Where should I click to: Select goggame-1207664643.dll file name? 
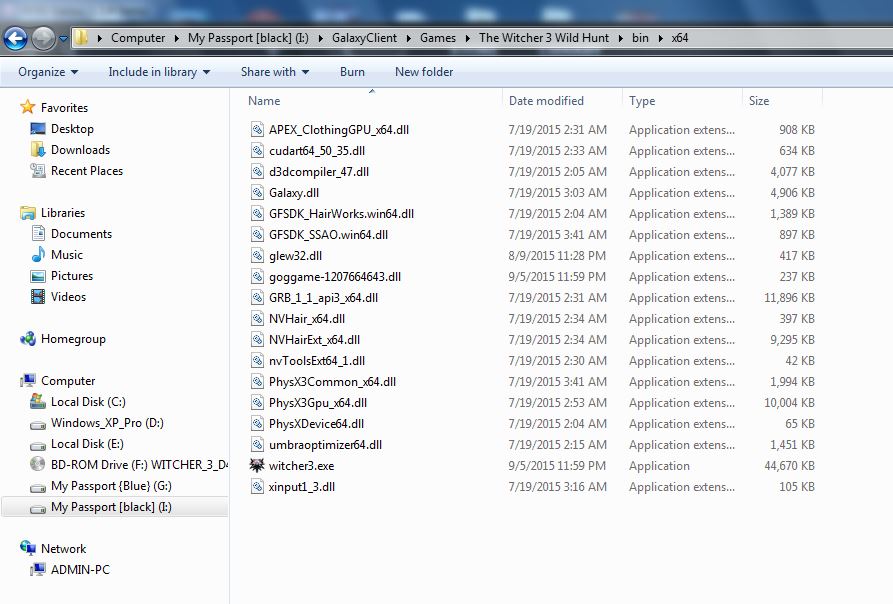(x=335, y=277)
